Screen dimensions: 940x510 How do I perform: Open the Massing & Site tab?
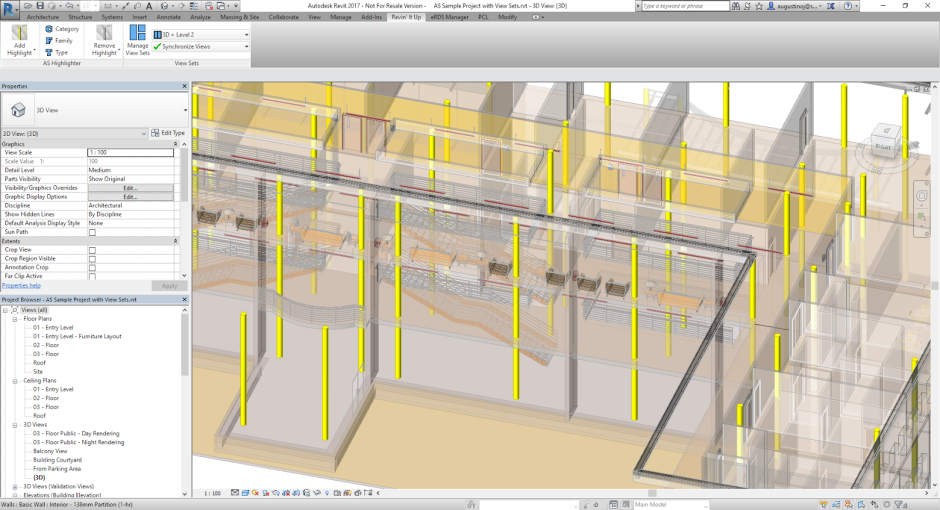[239, 17]
